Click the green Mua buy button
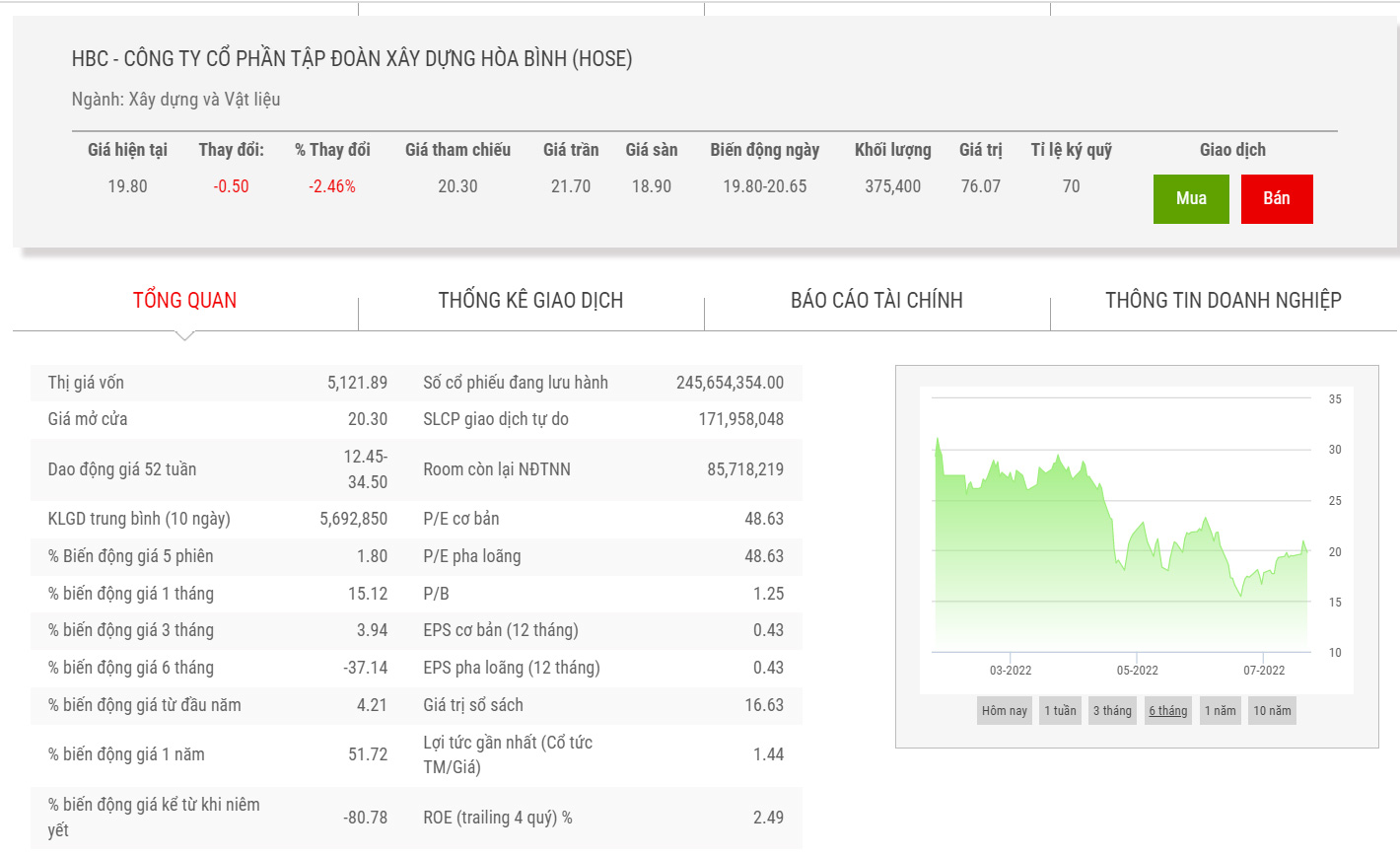This screenshot has width=1400, height=857. [x=1190, y=199]
